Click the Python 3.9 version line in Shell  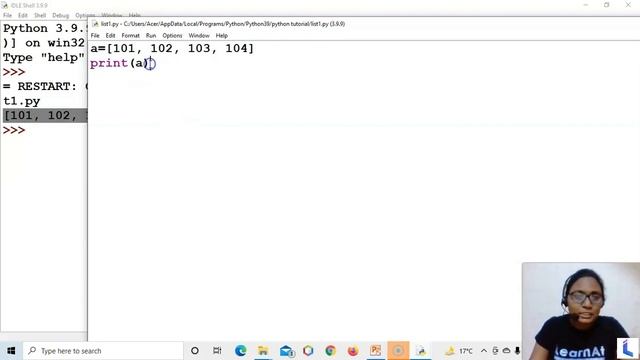click(x=45, y=28)
